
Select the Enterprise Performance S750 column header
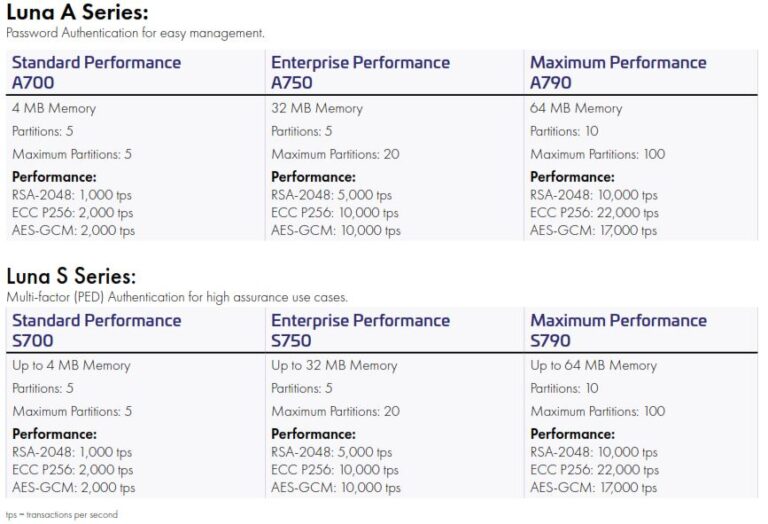[x=360, y=330]
